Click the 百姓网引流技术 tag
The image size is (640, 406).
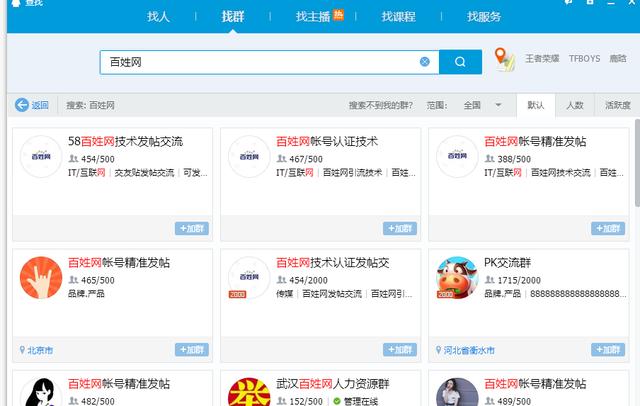click(352, 173)
